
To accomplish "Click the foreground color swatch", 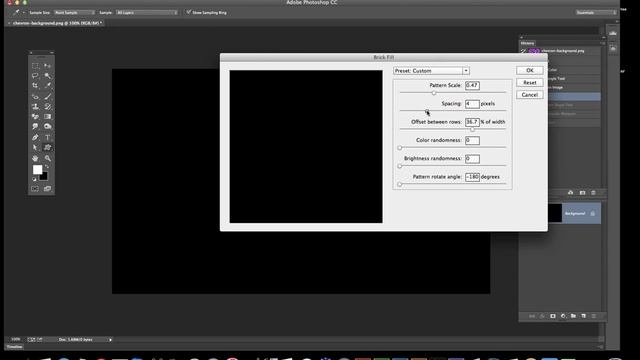I will click(37, 169).
